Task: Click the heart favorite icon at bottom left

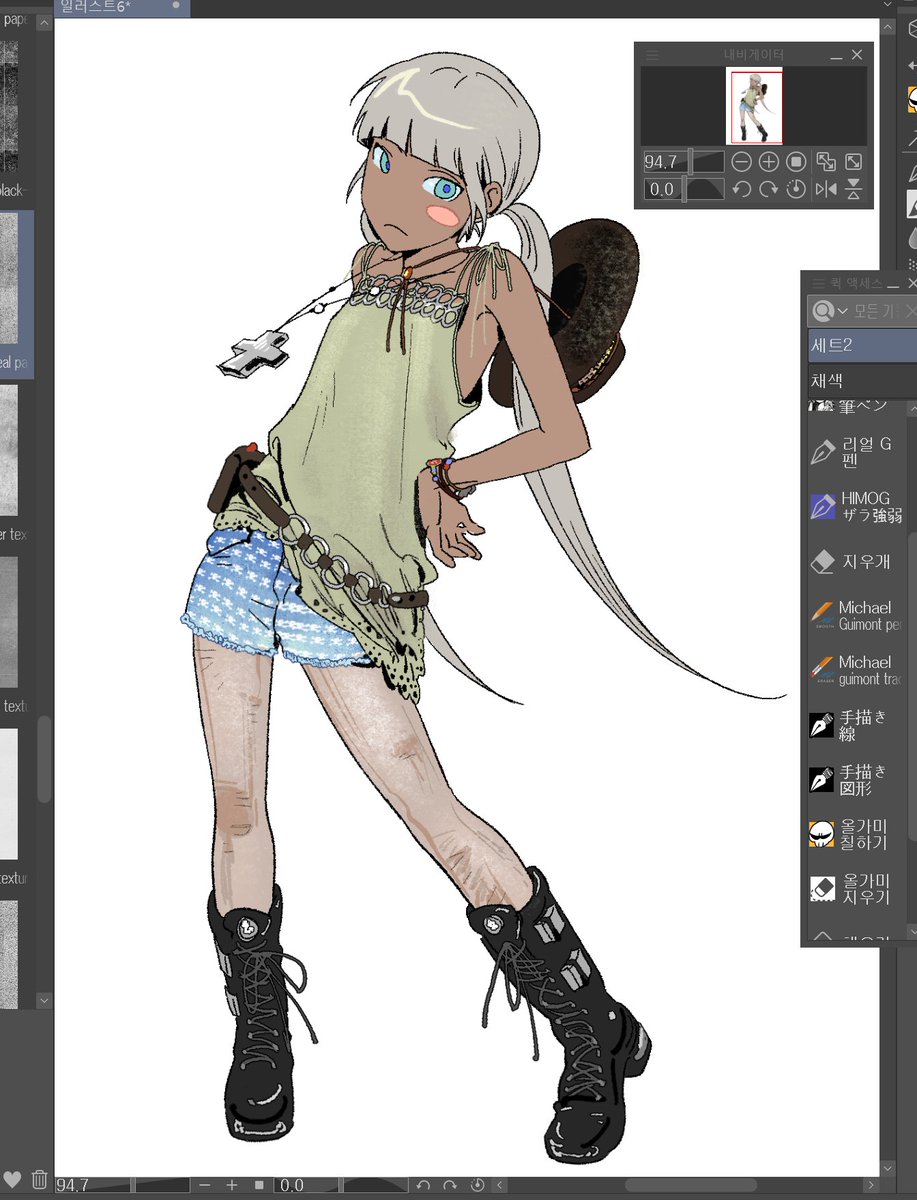Action: (12, 1180)
